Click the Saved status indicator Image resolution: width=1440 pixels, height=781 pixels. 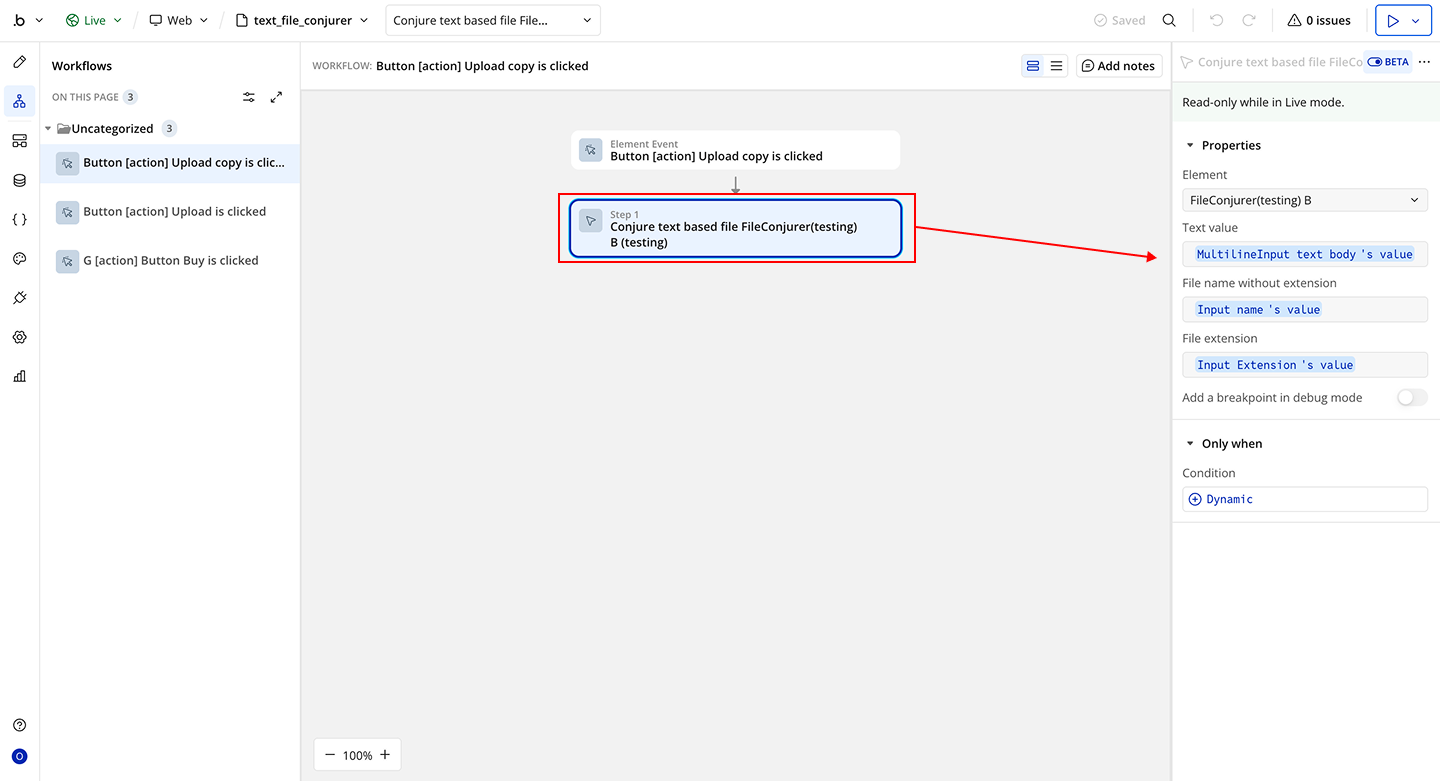[1119, 20]
